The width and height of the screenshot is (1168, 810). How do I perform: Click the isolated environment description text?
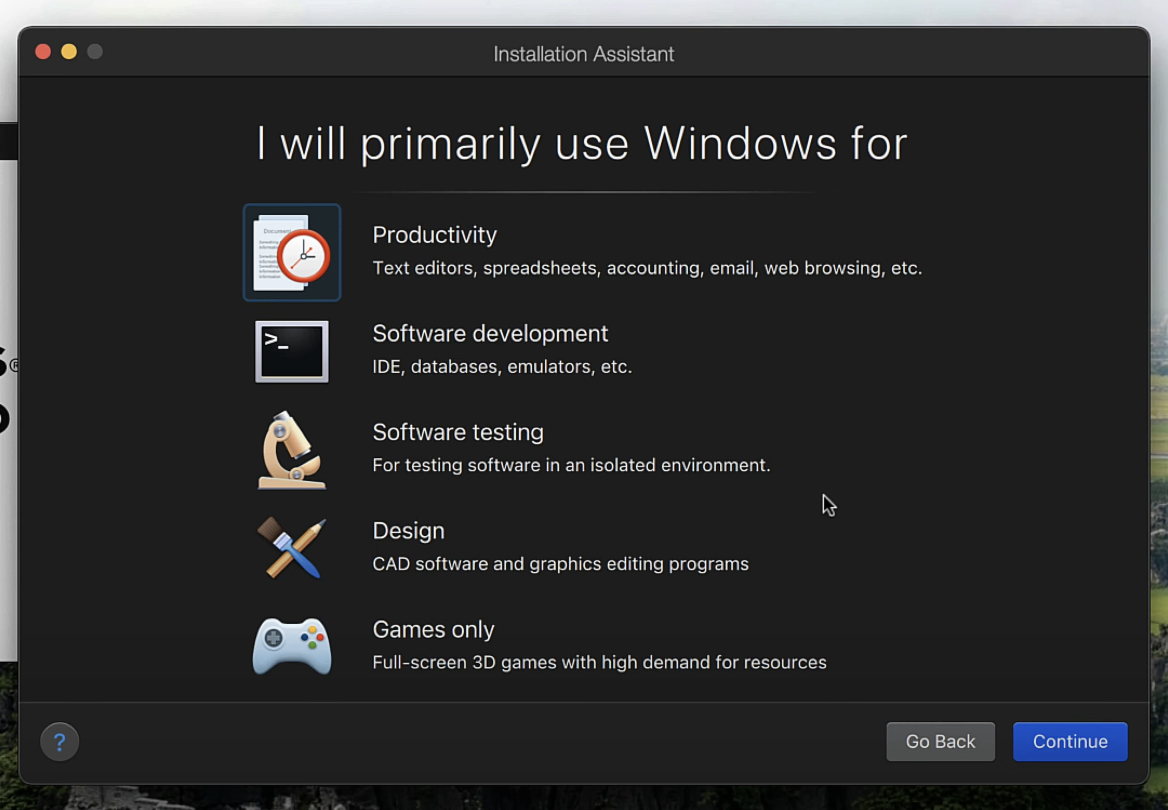[x=571, y=465]
